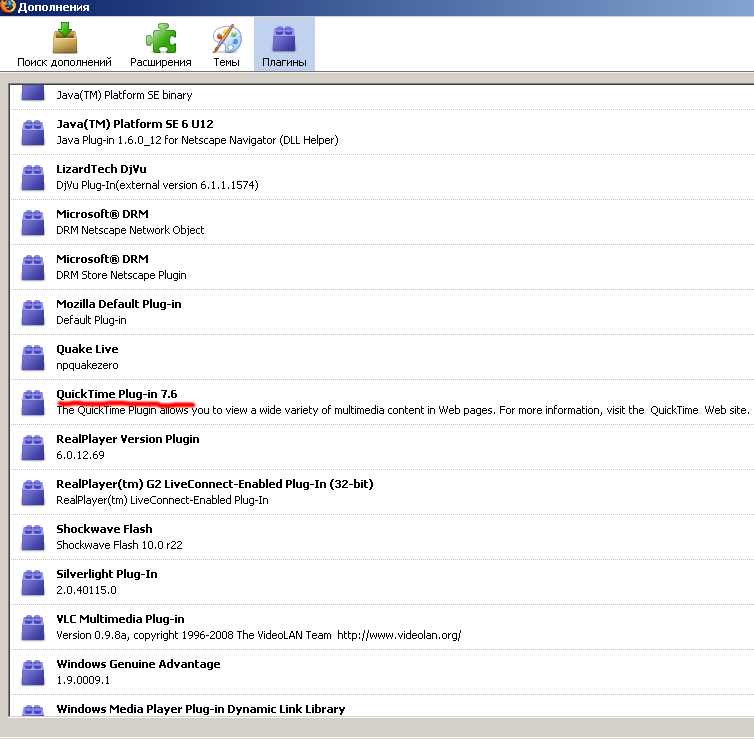Click the plugin icon for Java(TM) Platform SE 6 U12
The height and width of the screenshot is (739, 754).
pyautogui.click(x=33, y=132)
